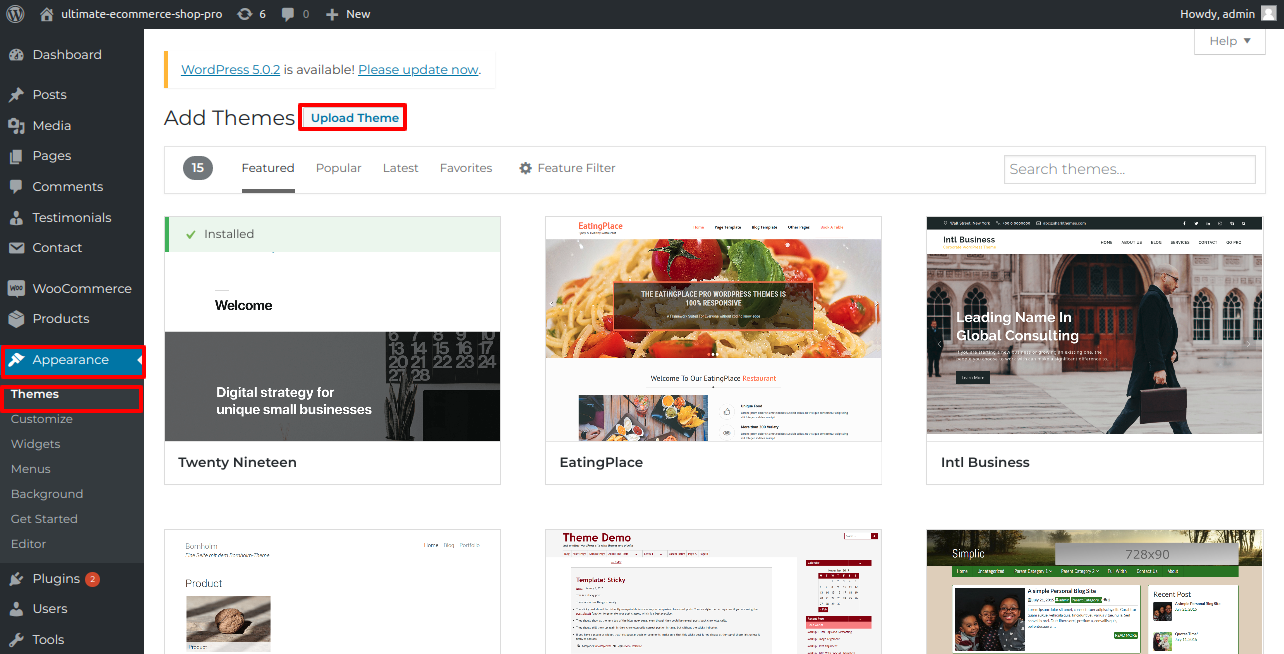Click the Twenty Nineteen theme name

click(x=237, y=463)
